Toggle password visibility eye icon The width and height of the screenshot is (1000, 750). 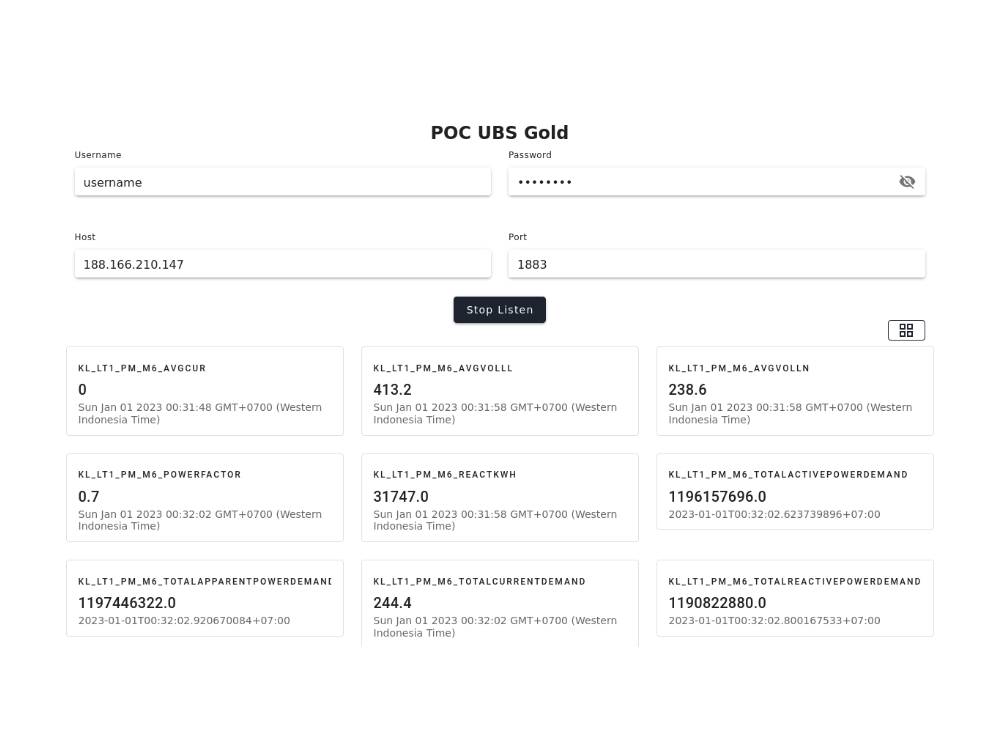pos(906,182)
